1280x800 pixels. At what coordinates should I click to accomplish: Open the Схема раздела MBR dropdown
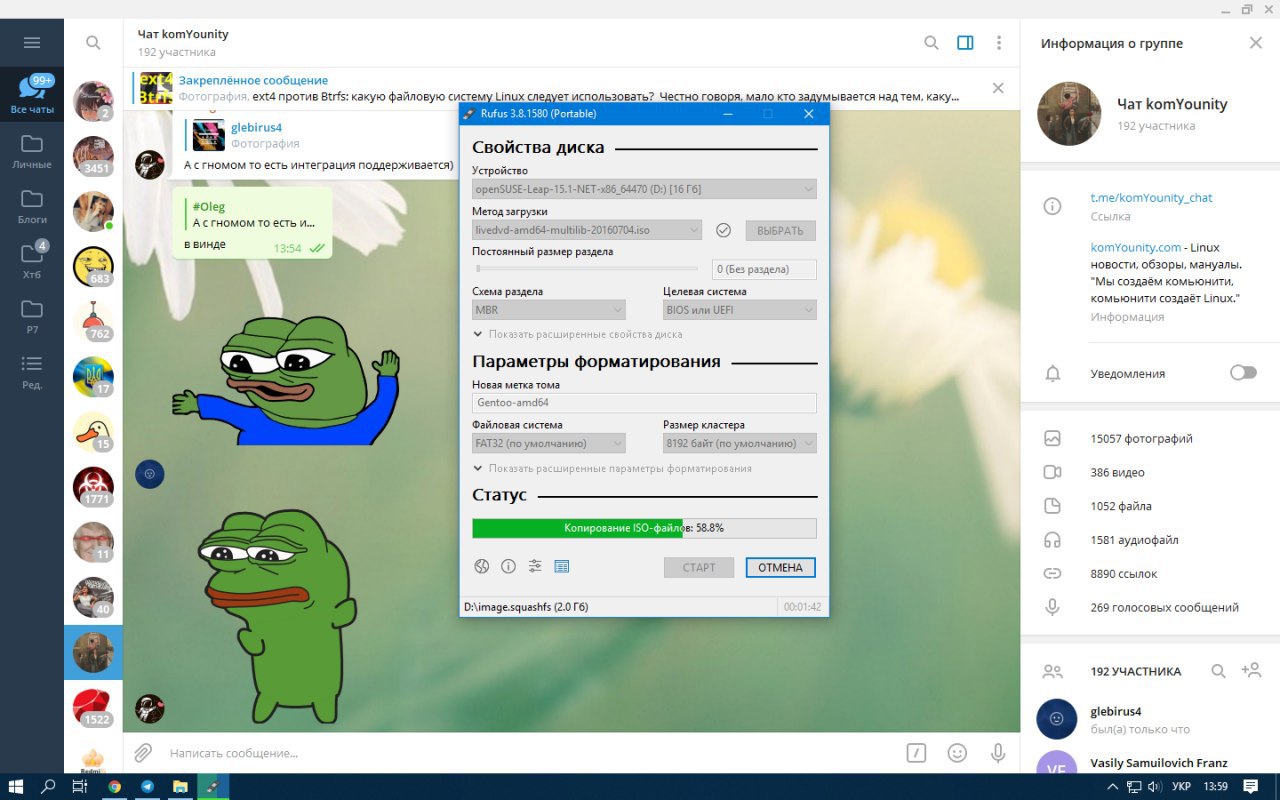[x=549, y=310]
